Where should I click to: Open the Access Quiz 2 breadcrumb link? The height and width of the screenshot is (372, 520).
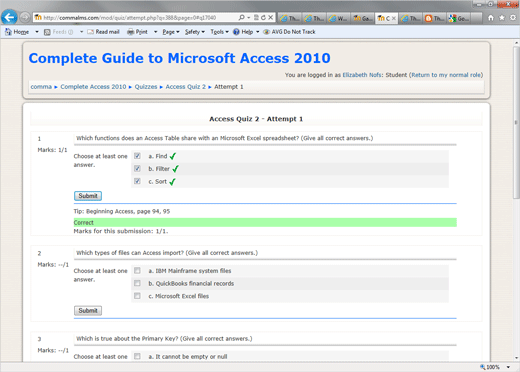(x=186, y=87)
